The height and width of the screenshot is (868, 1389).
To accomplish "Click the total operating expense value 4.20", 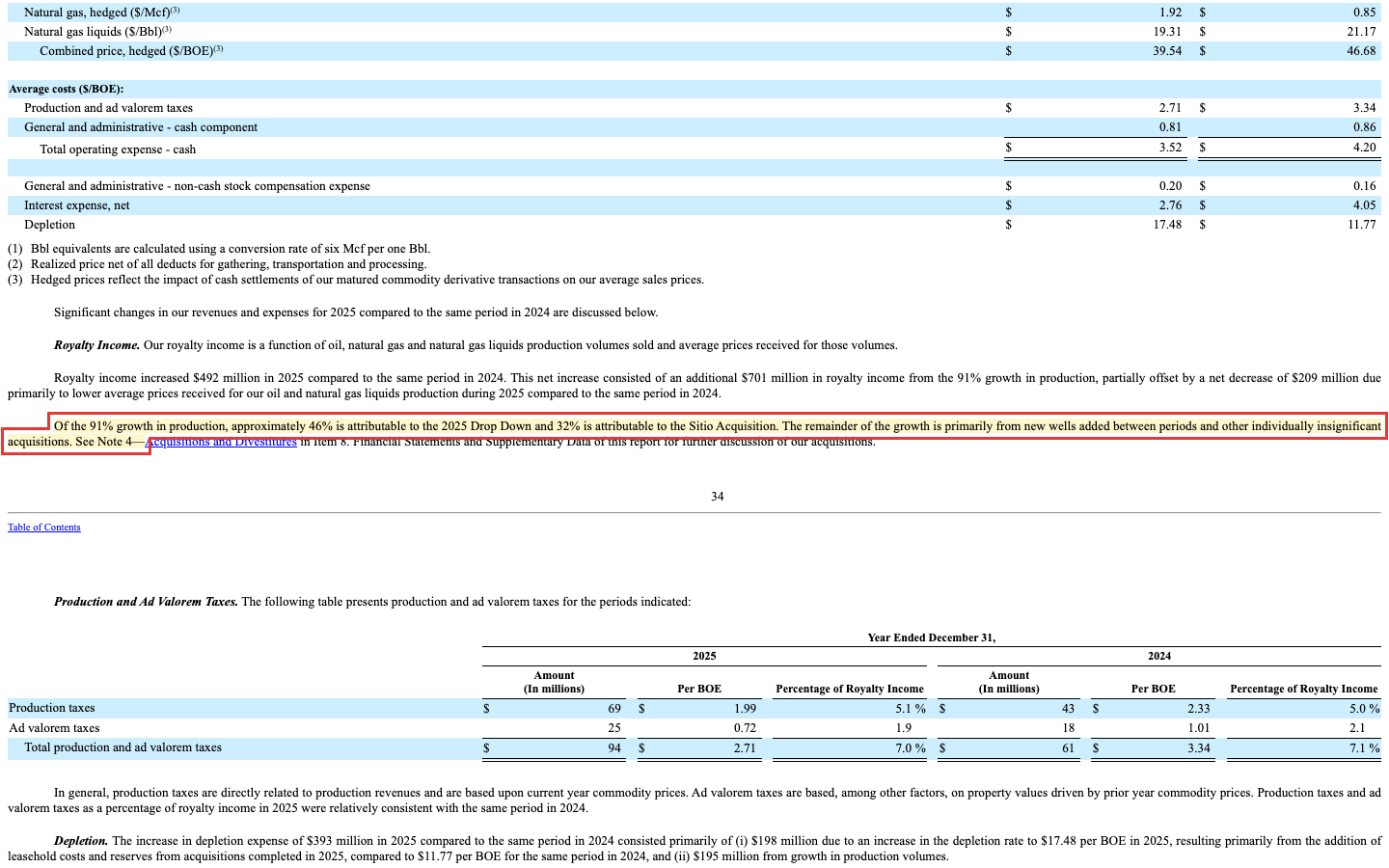I will [1364, 148].
